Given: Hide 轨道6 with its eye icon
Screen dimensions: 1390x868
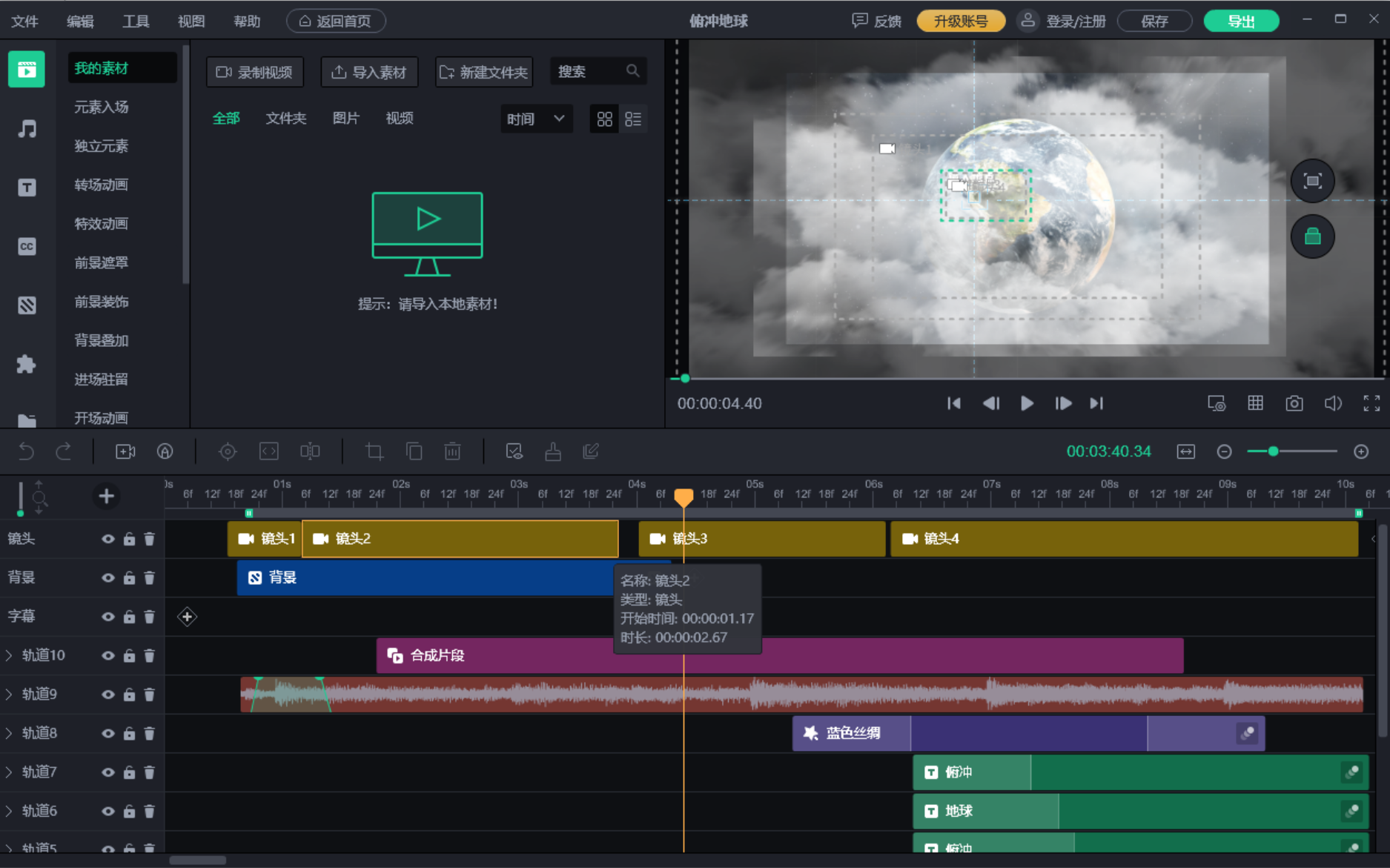Looking at the screenshot, I should tap(108, 812).
